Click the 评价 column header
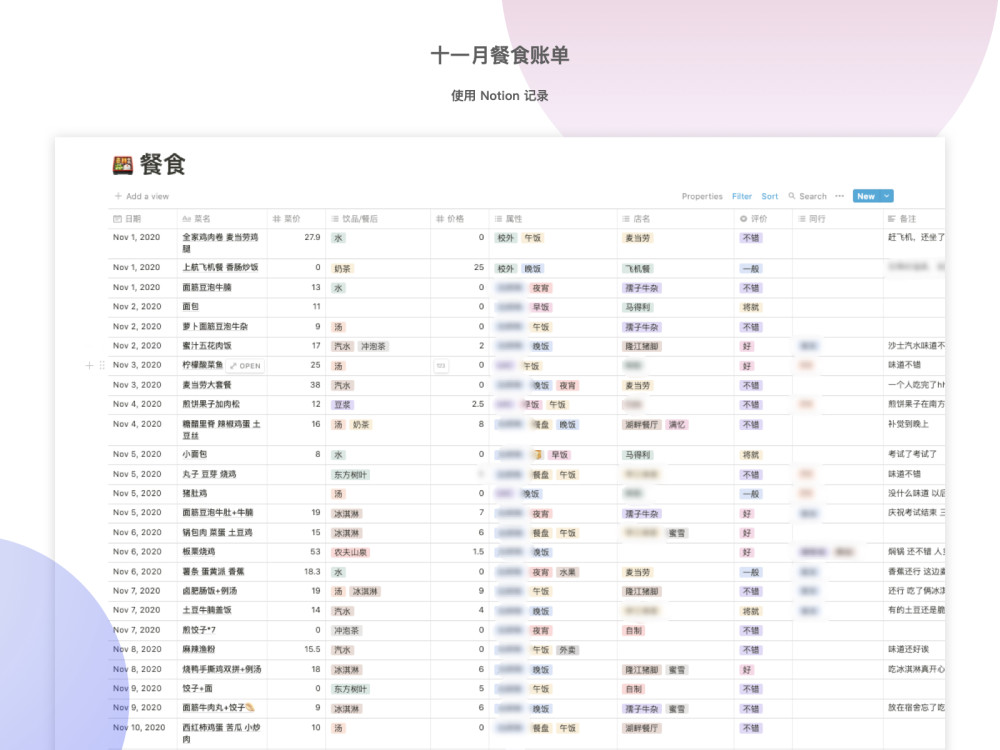Screen dimensions: 1000x750 pos(763,219)
